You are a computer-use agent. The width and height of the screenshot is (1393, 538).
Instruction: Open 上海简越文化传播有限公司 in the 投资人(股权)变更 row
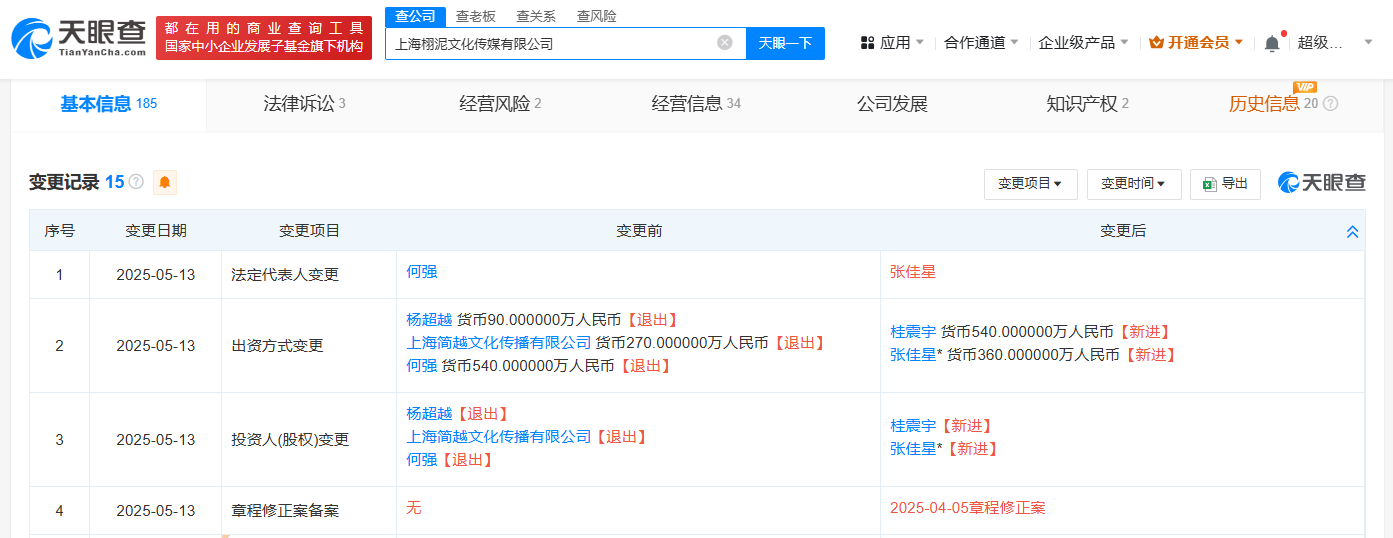click(x=499, y=436)
